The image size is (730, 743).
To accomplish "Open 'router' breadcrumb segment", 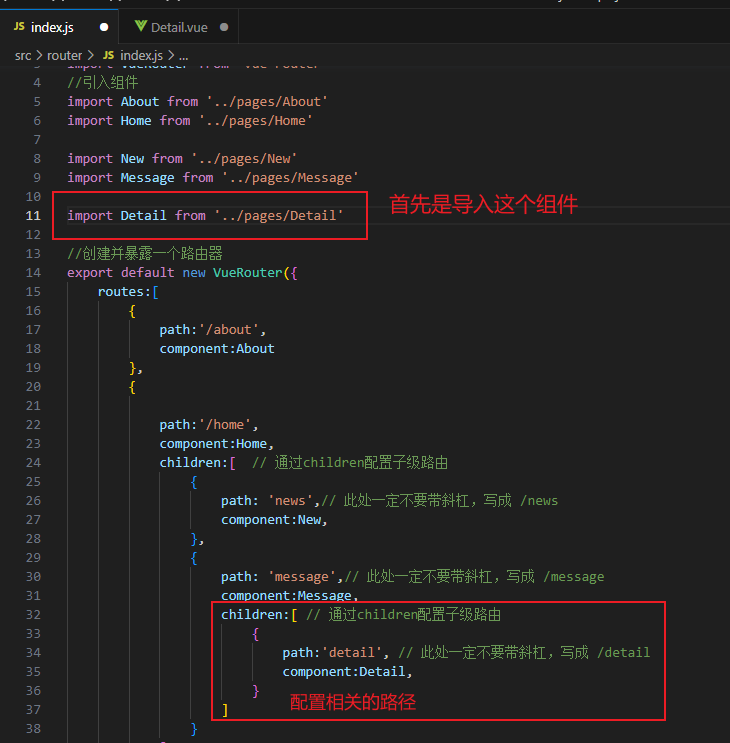I will click(64, 55).
